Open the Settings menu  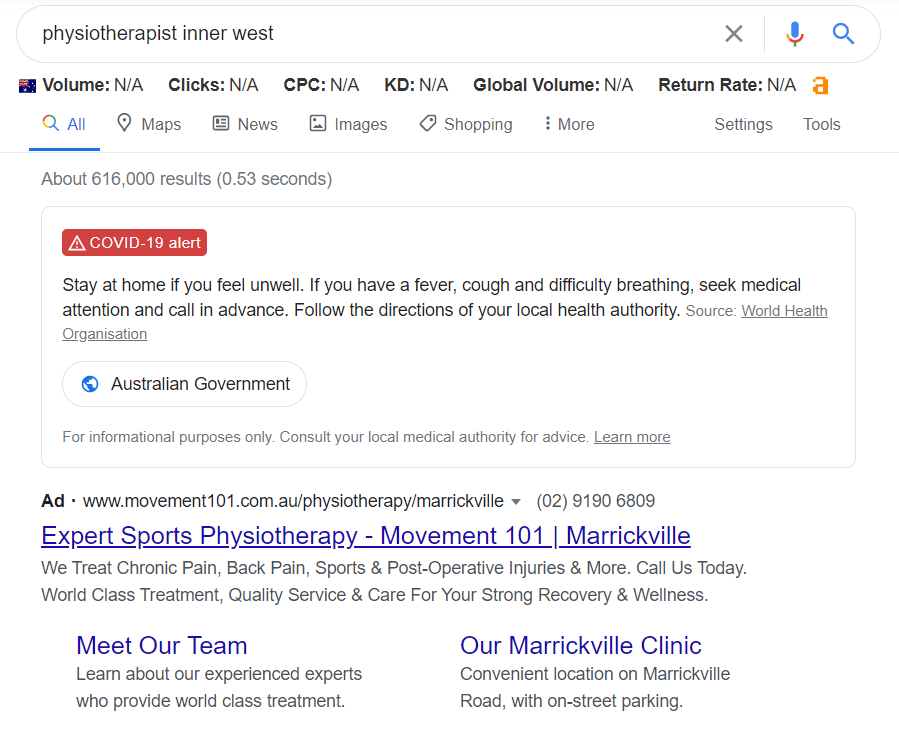click(x=743, y=124)
